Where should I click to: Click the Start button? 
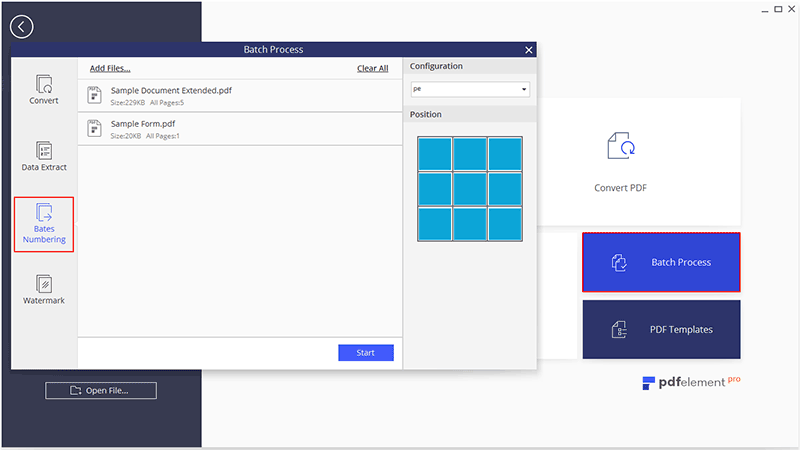[366, 353]
